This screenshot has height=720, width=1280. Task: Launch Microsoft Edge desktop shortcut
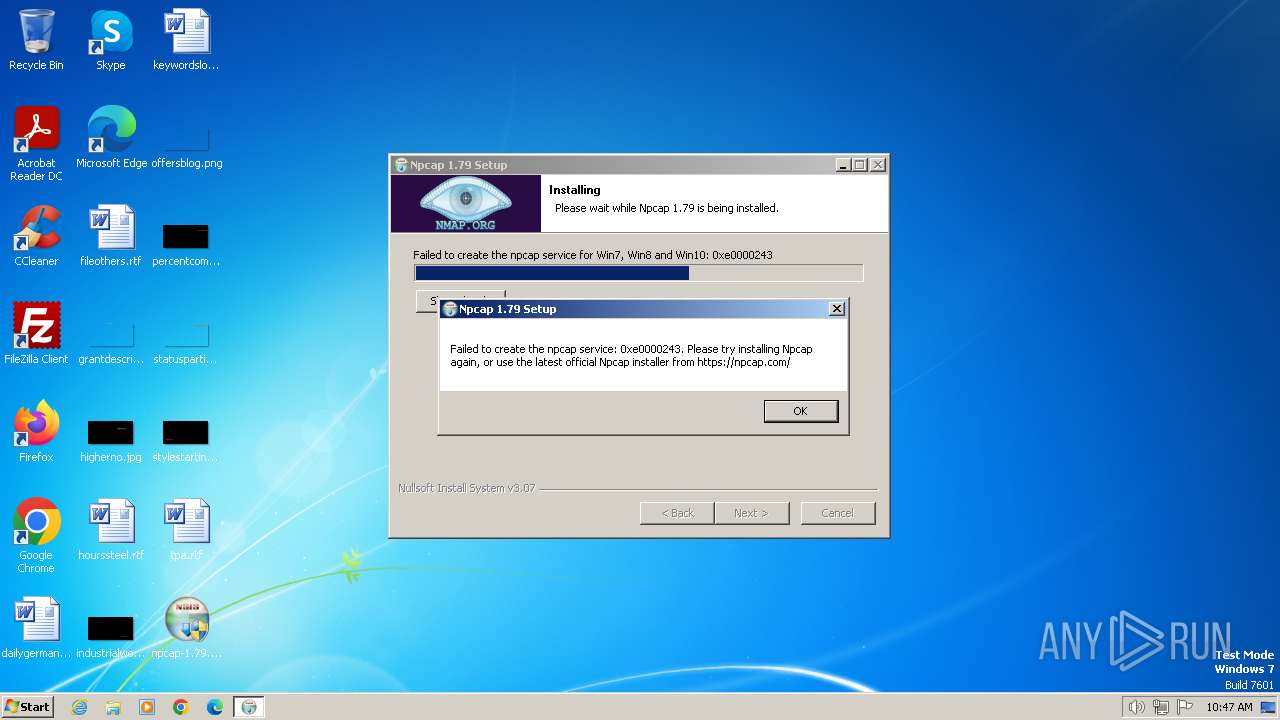tap(111, 137)
